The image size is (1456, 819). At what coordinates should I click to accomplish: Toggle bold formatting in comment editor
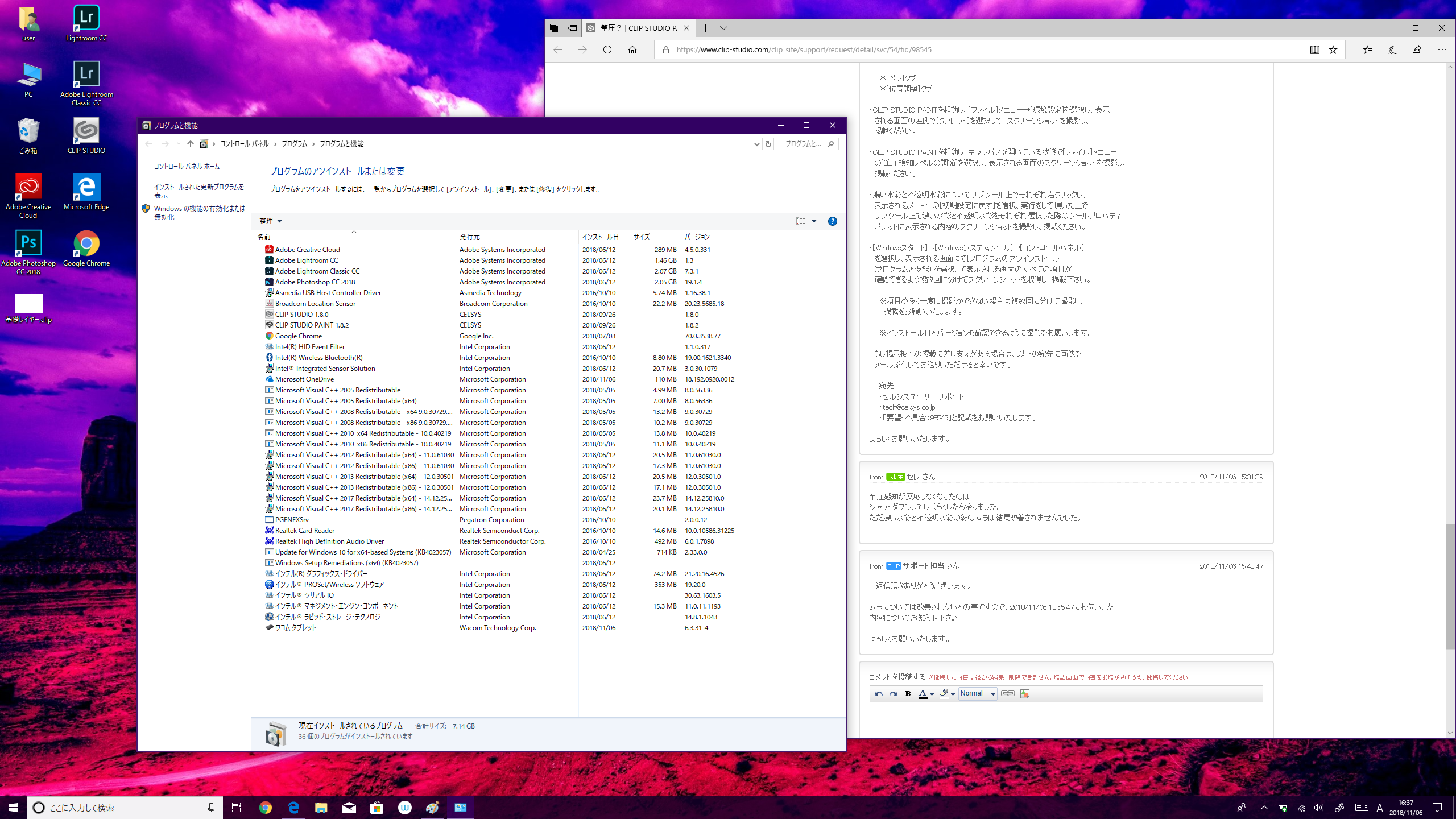tap(908, 694)
